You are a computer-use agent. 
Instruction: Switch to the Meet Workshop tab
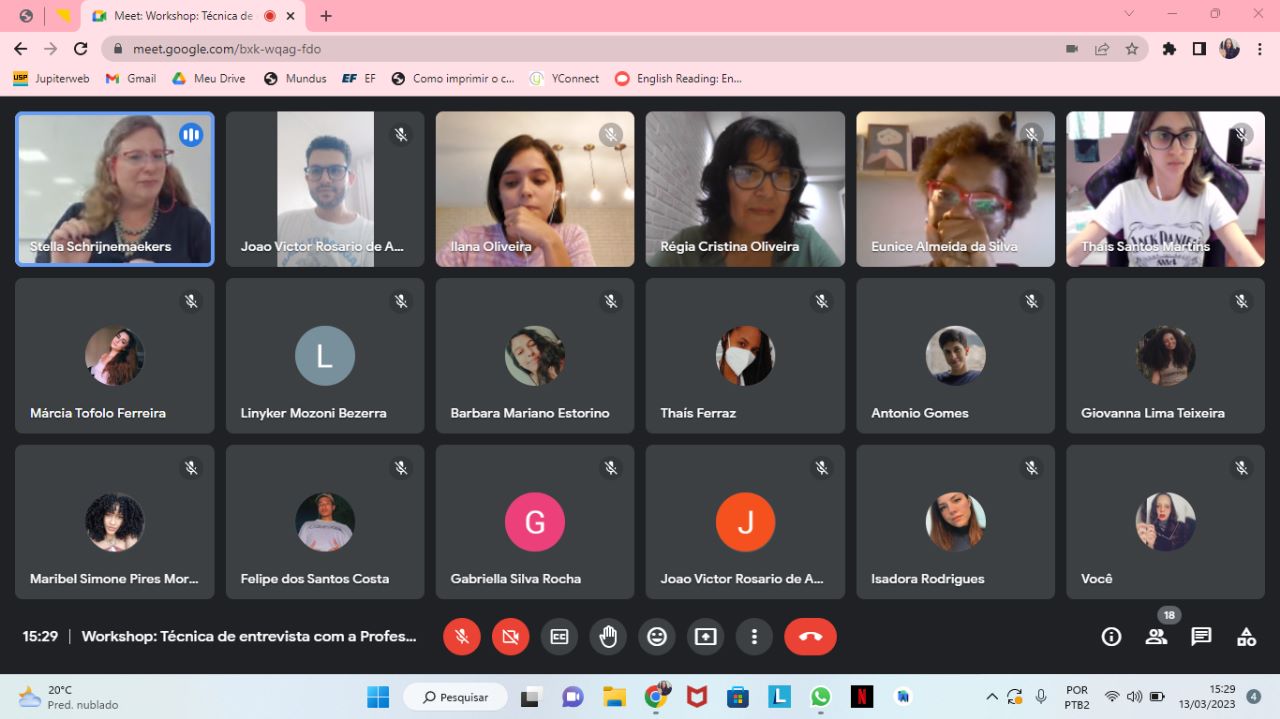point(175,16)
